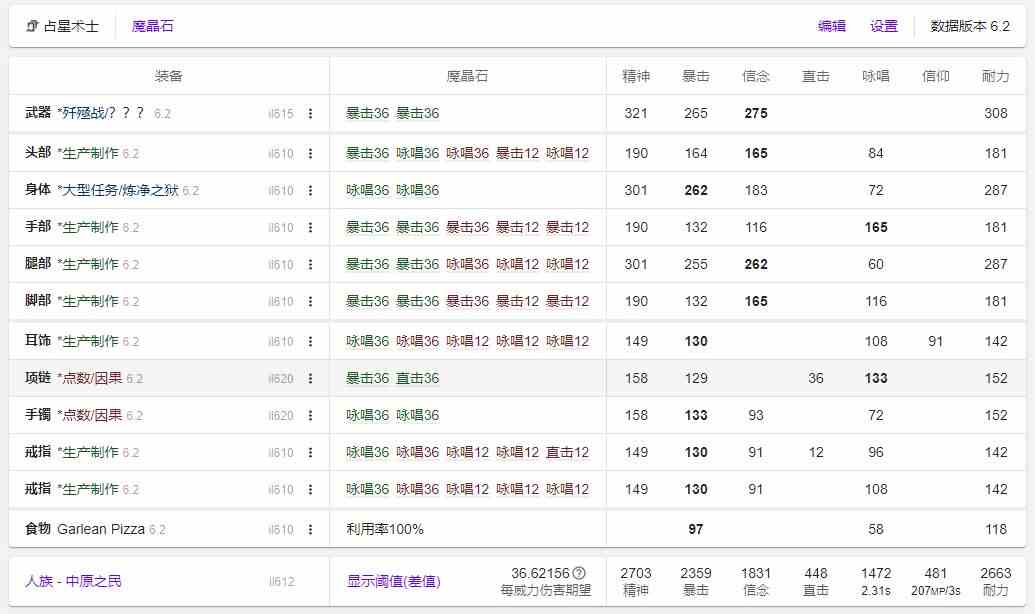Click the 编辑 link
This screenshot has height=614, width=1035.
click(x=831, y=26)
